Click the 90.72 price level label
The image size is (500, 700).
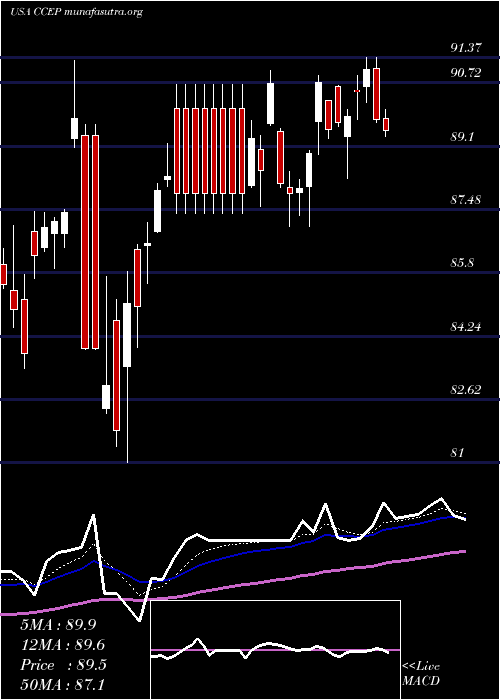tap(466, 73)
